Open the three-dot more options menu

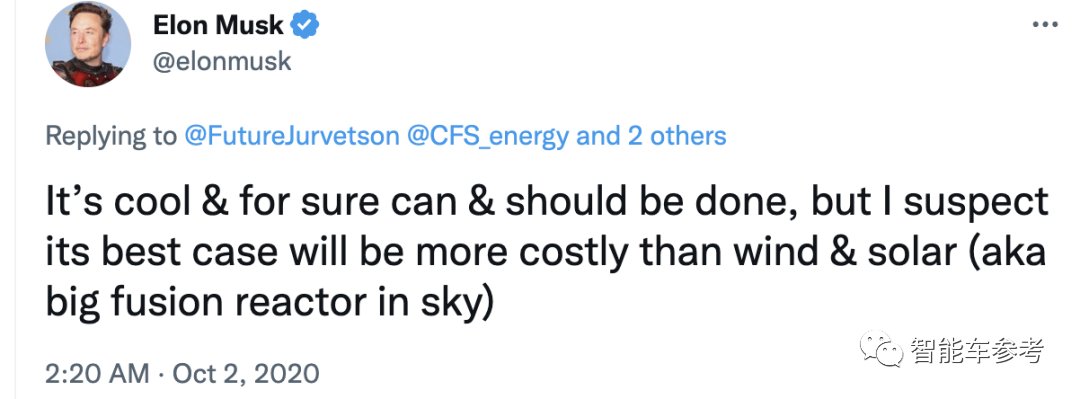click(x=1044, y=25)
